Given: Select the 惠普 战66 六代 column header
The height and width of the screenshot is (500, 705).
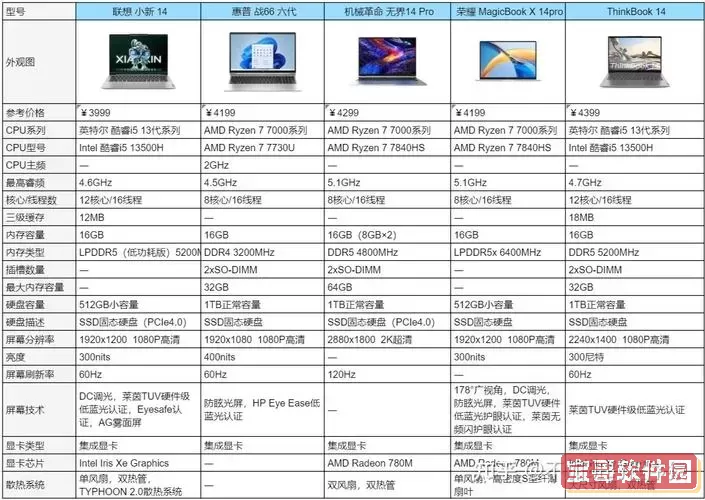Looking at the screenshot, I should pyautogui.click(x=263, y=12).
